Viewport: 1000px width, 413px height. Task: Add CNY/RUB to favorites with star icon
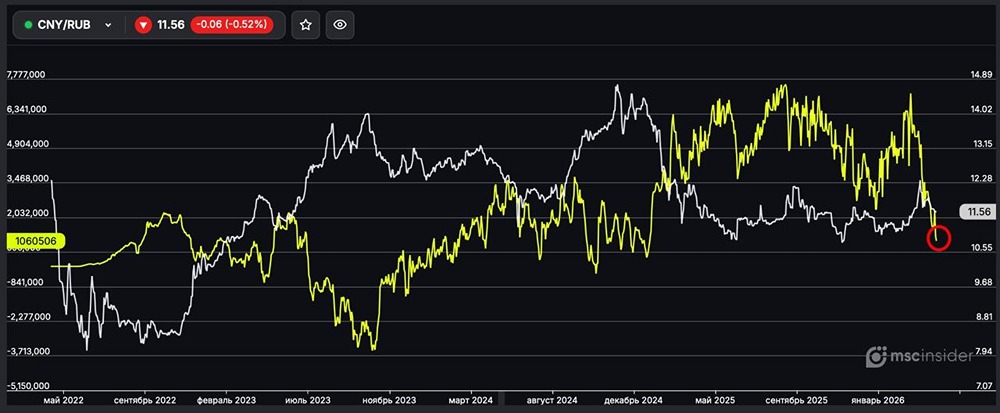tap(305, 25)
